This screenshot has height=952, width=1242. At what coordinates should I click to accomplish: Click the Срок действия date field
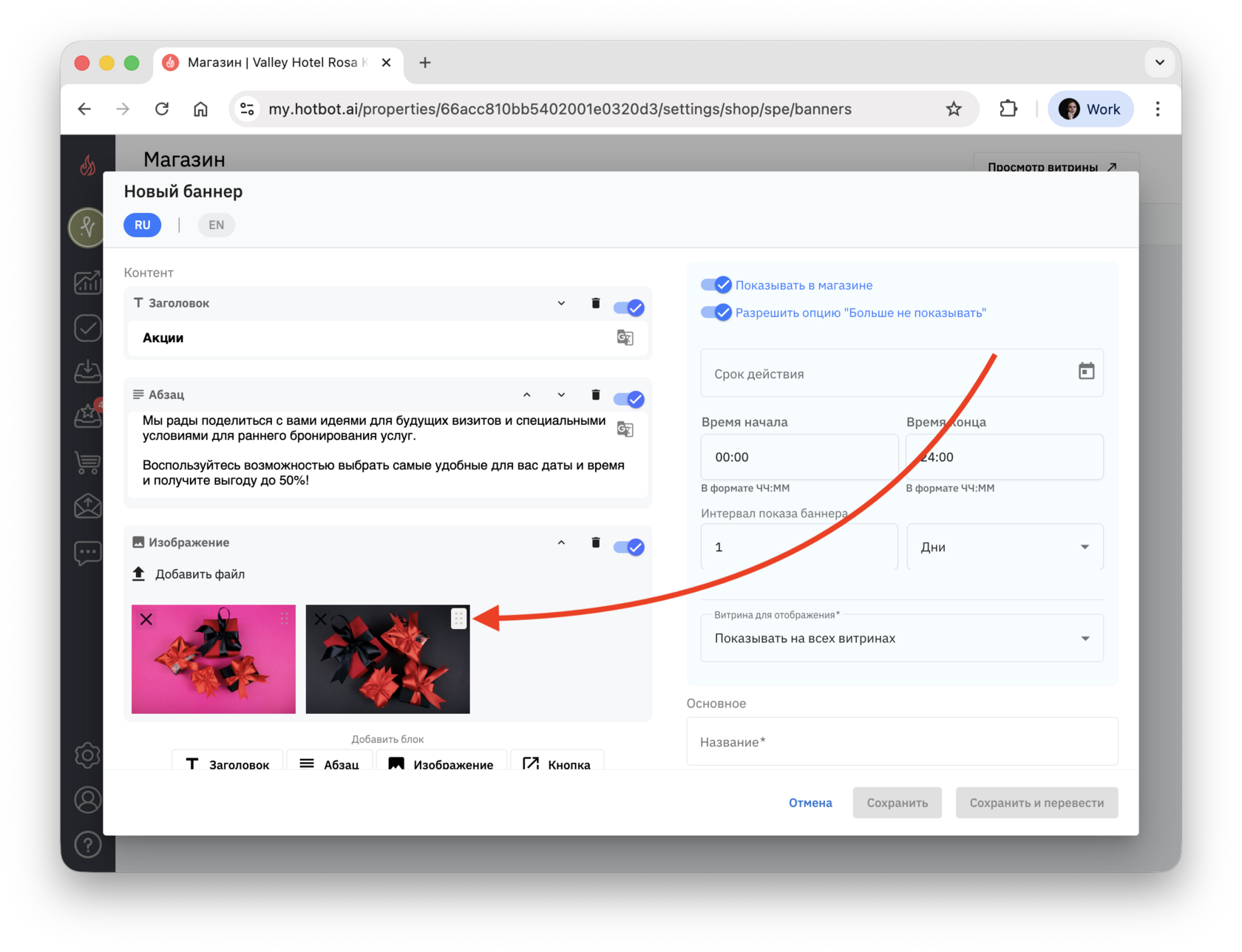[902, 373]
